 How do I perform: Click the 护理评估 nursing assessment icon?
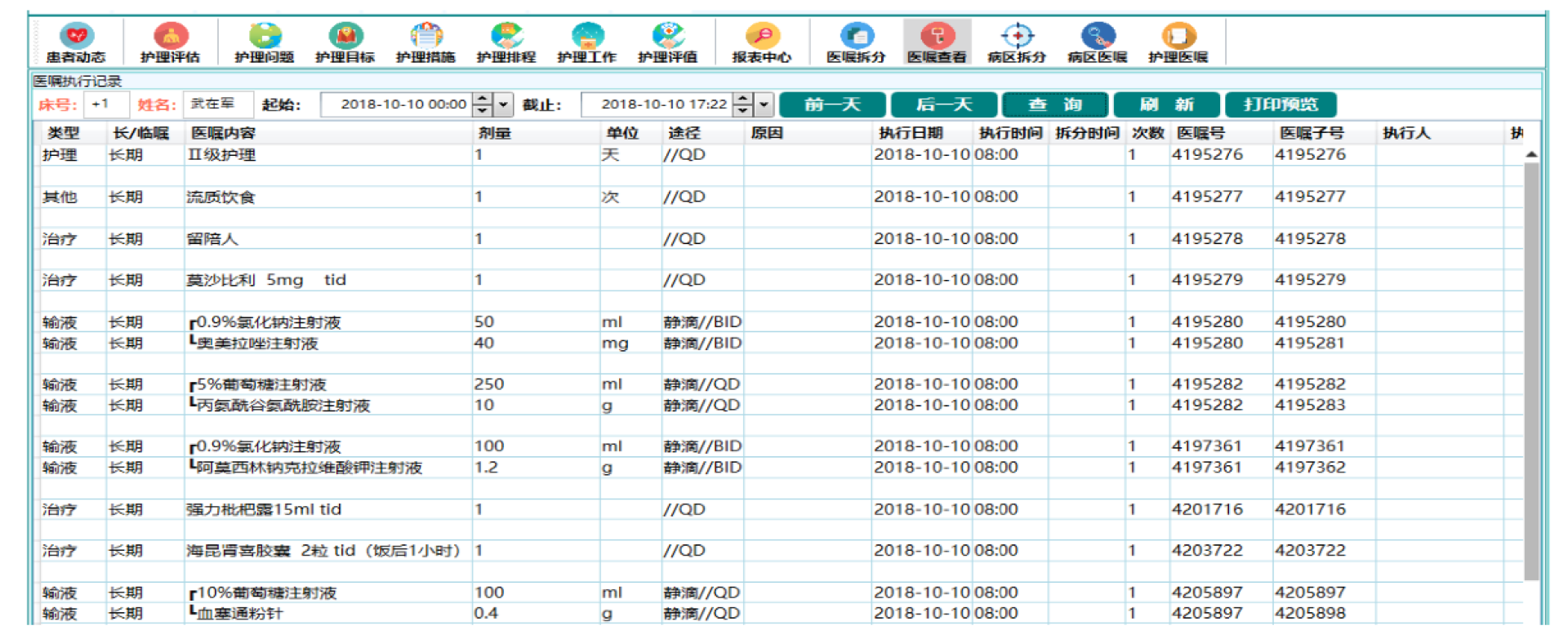click(170, 42)
